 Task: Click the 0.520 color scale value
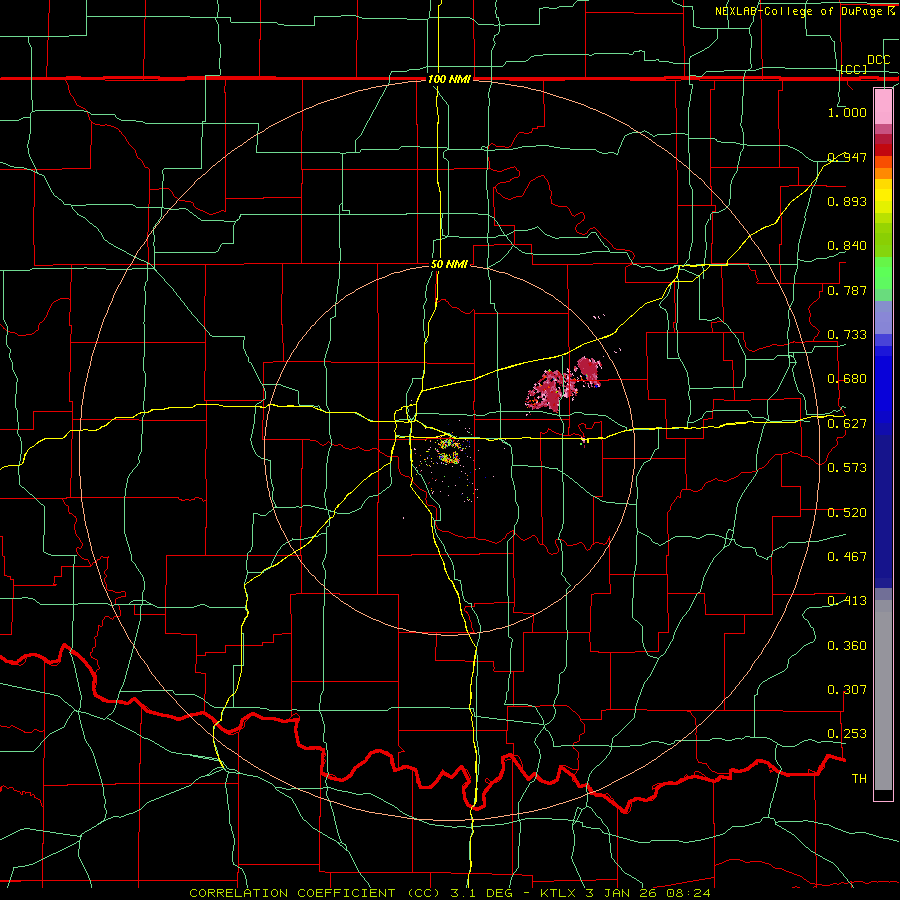click(x=847, y=513)
